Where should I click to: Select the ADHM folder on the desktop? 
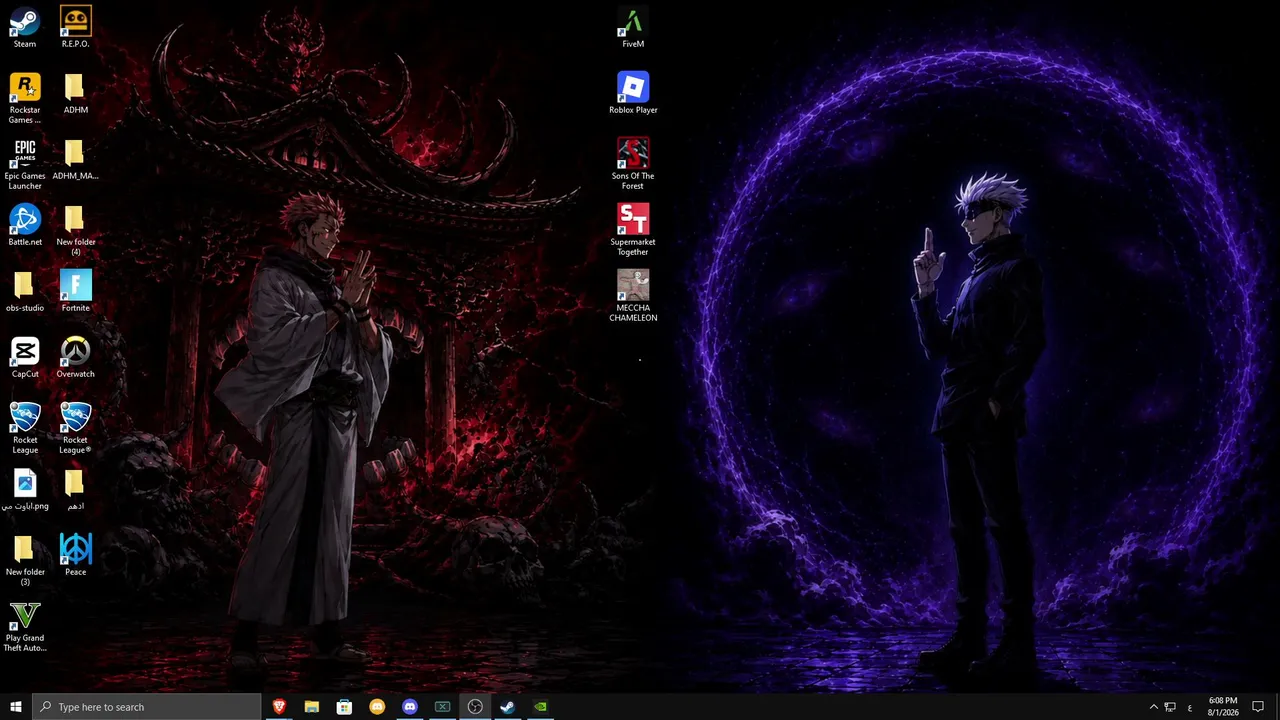click(75, 93)
